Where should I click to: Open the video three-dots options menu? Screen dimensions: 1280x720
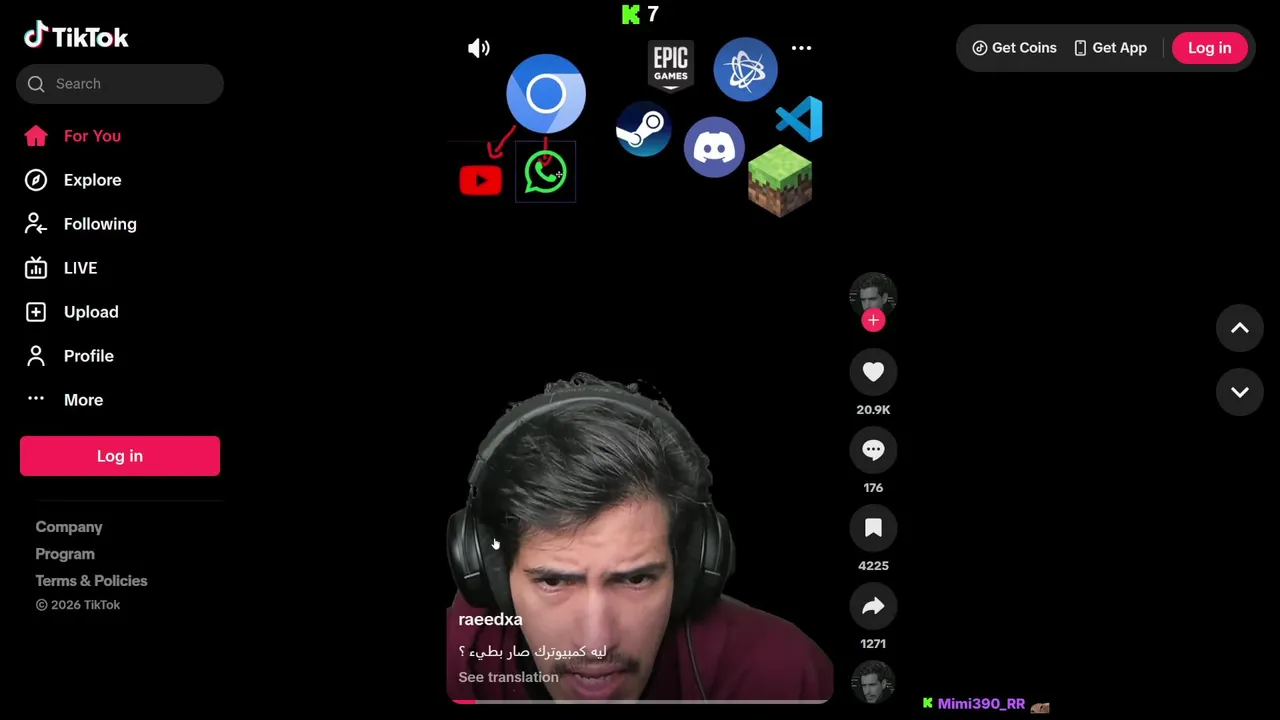[801, 48]
